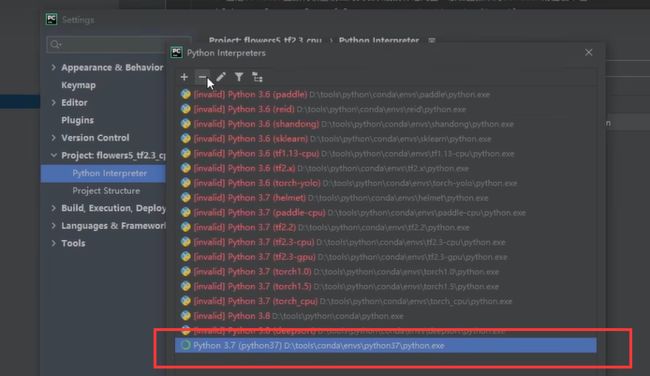Select invalid Python 3.6 (tf2.x) interpreter
Image resolution: width=650 pixels, height=376 pixels.
(x=386, y=168)
